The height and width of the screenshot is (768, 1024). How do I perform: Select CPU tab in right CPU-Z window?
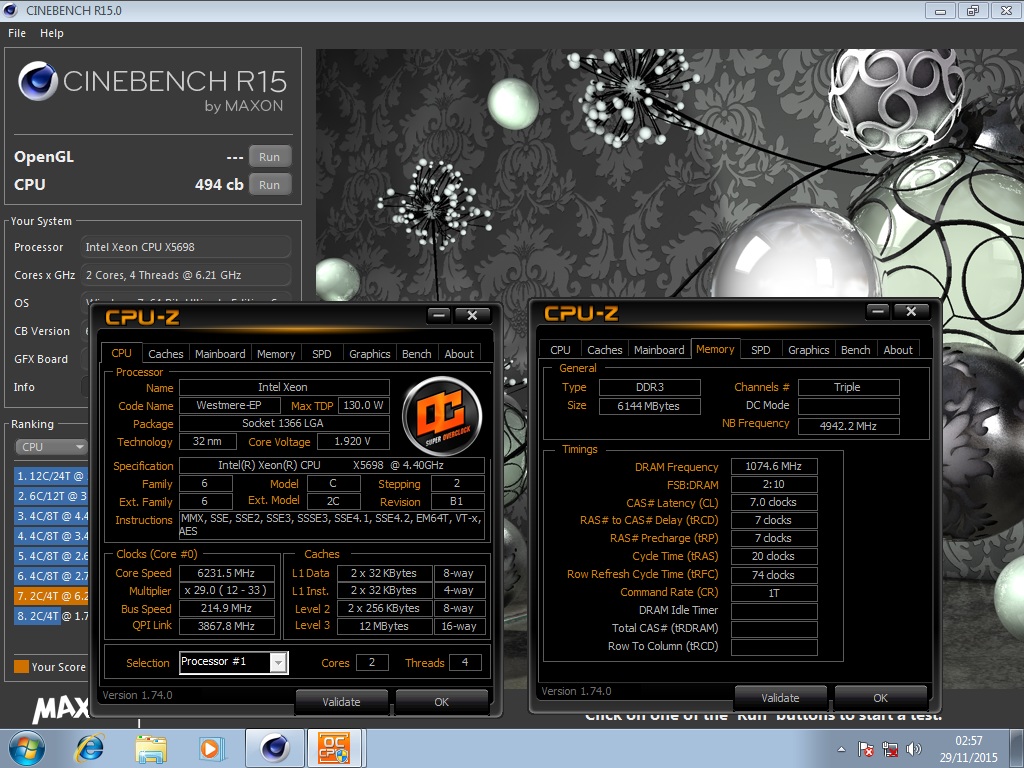[x=560, y=350]
